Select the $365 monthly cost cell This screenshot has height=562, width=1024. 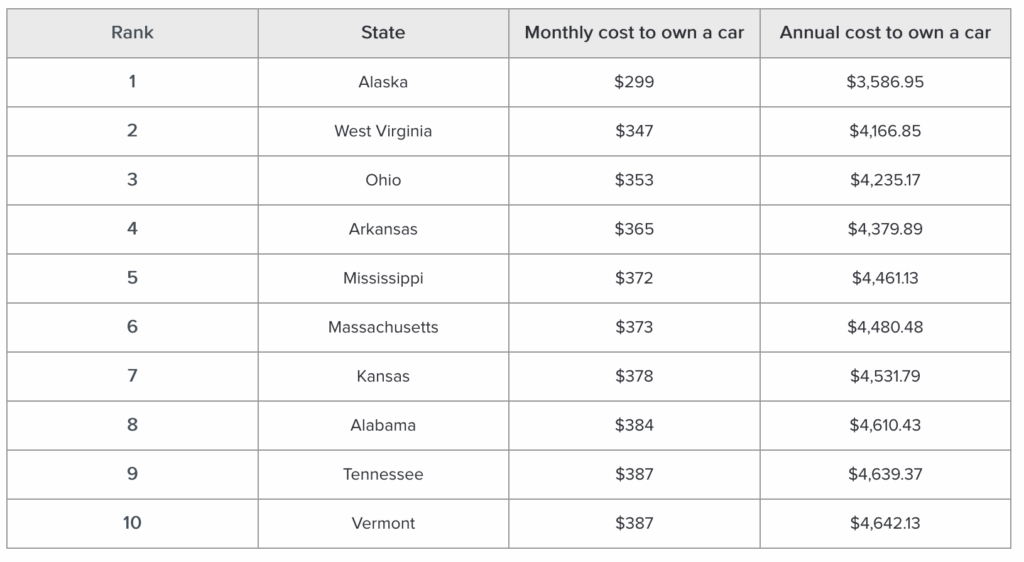pos(634,229)
